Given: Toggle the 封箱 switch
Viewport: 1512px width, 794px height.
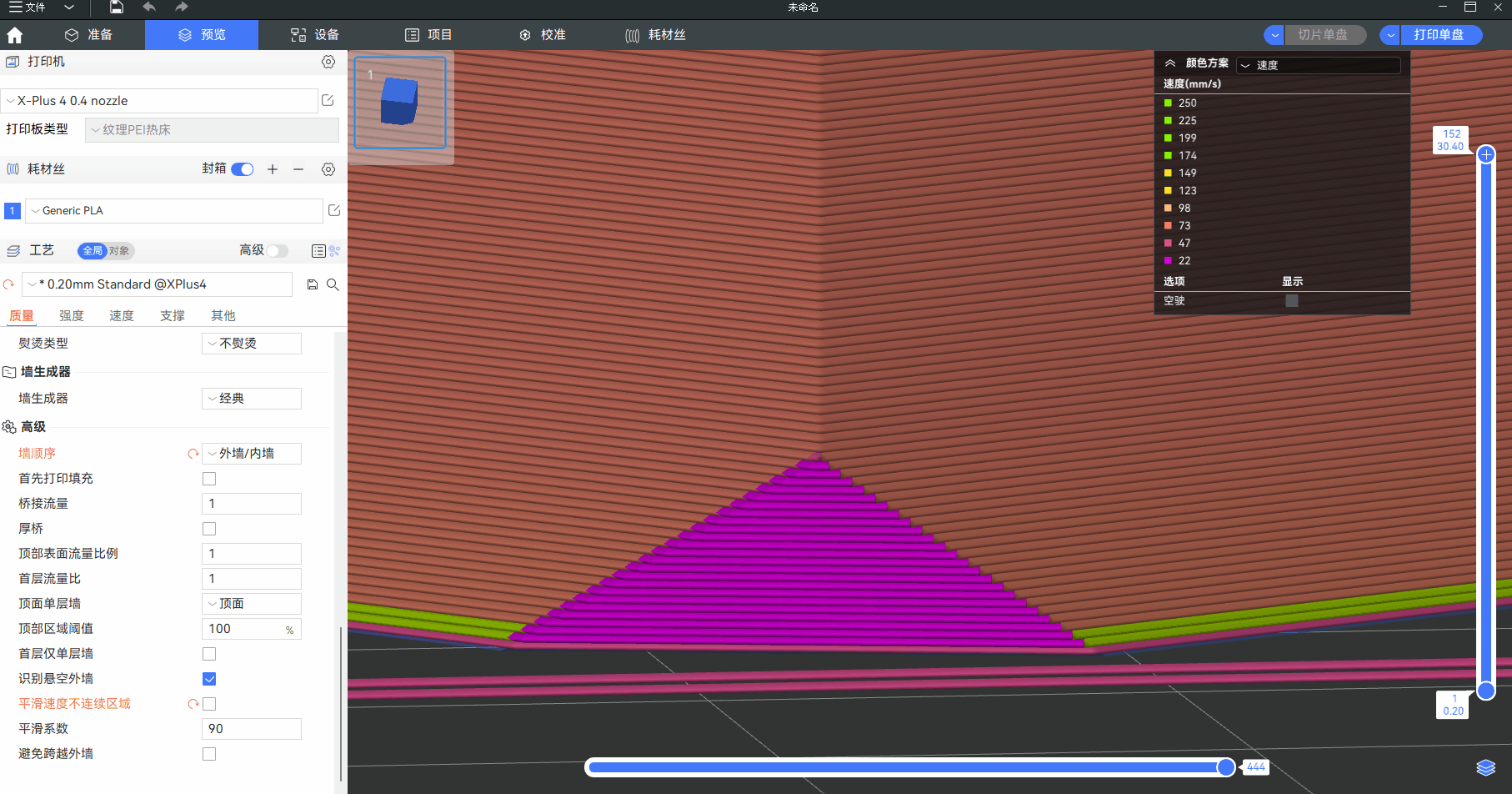Looking at the screenshot, I should 243,169.
